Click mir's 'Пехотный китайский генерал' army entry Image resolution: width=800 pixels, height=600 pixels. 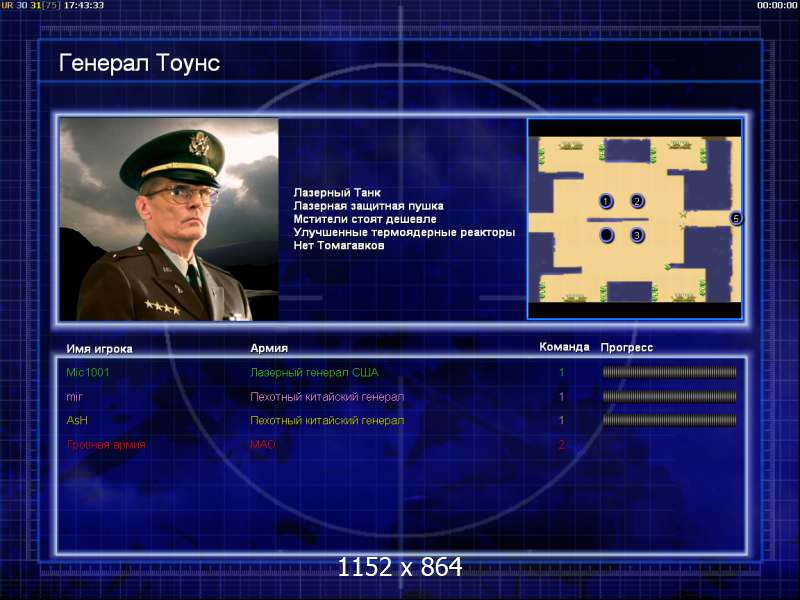[327, 396]
